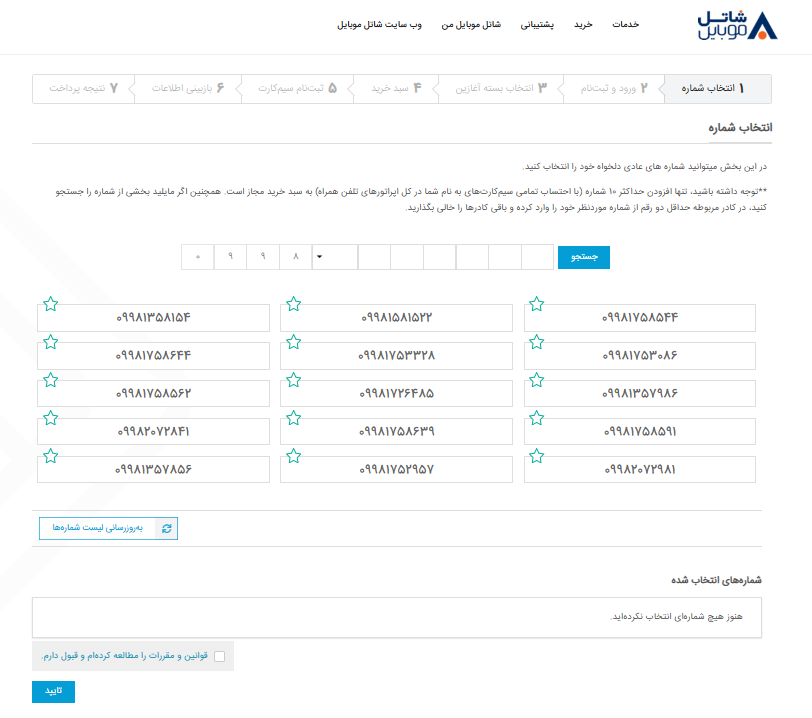Image resolution: width=812 pixels, height=718 pixels.
Task: Choose phone number ۰۹۹۸۱۷۲۶۴۸۵
Action: tap(396, 394)
